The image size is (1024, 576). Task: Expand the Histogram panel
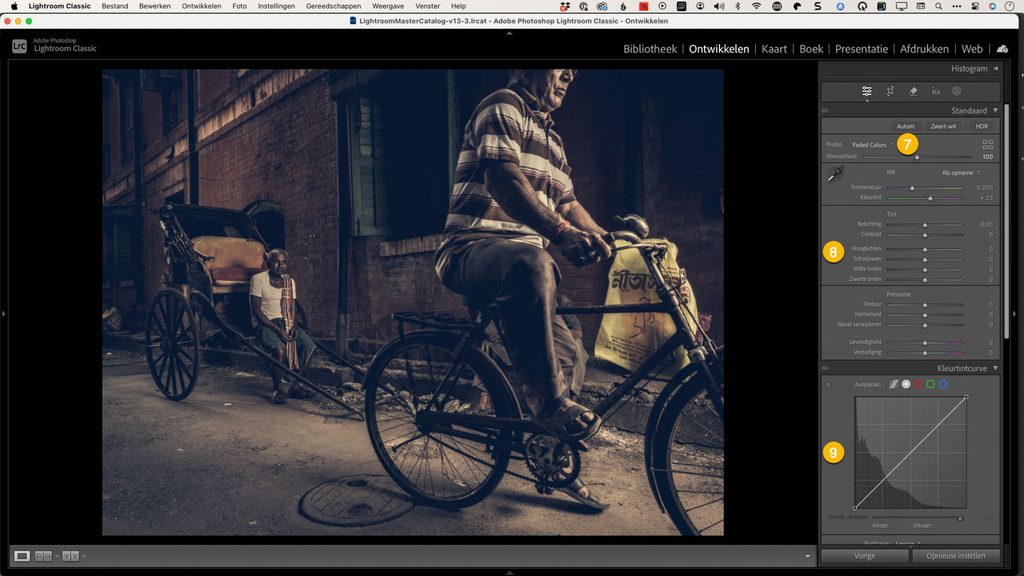tap(995, 69)
